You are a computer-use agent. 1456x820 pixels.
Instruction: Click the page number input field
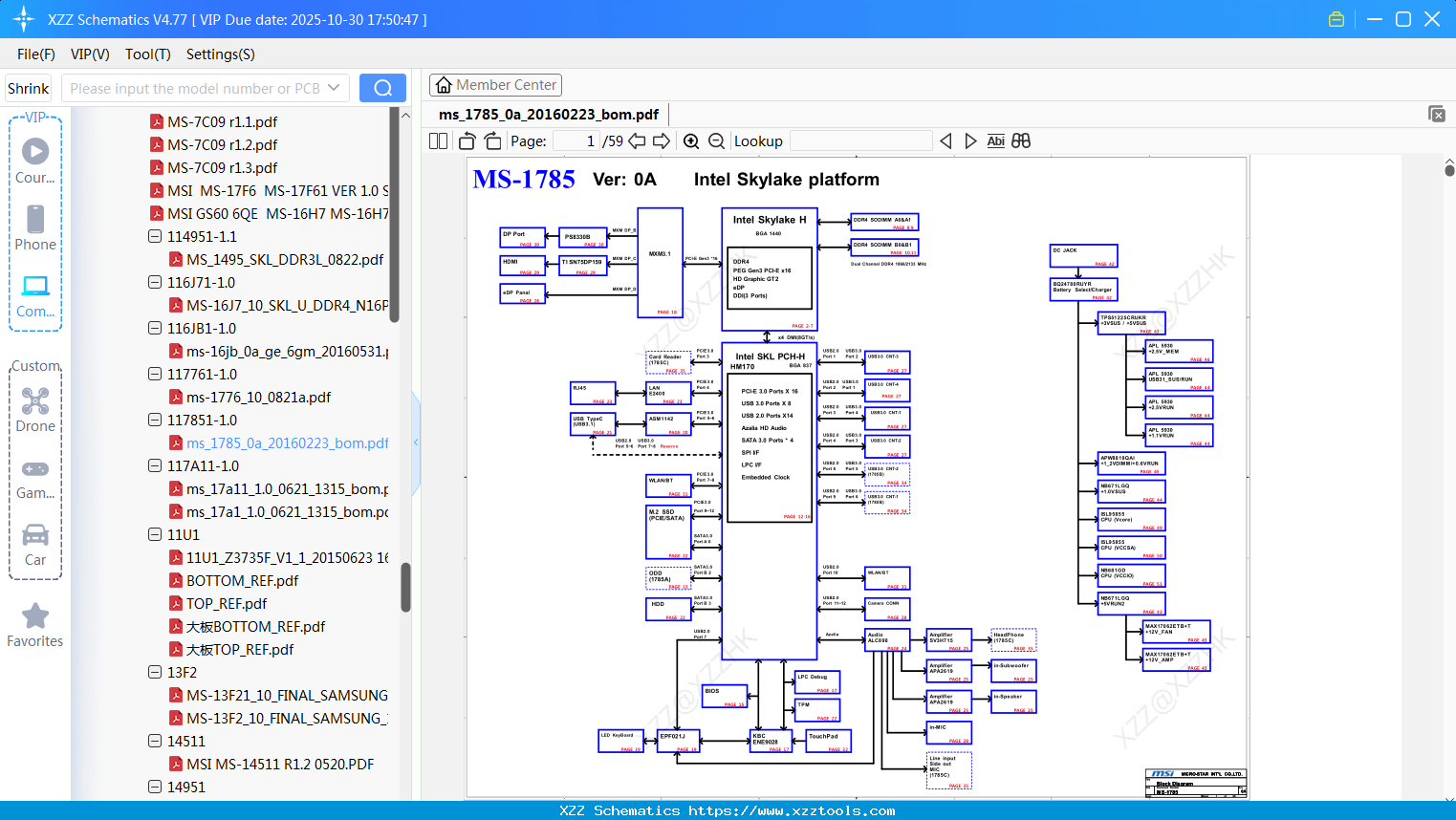(x=576, y=141)
